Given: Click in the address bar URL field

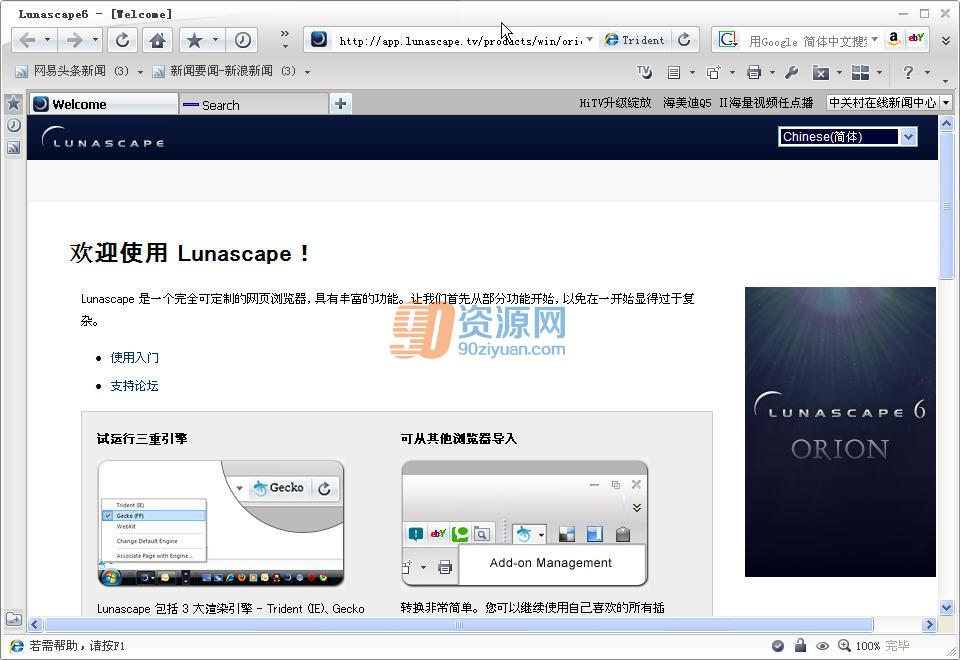Looking at the screenshot, I should [459, 41].
